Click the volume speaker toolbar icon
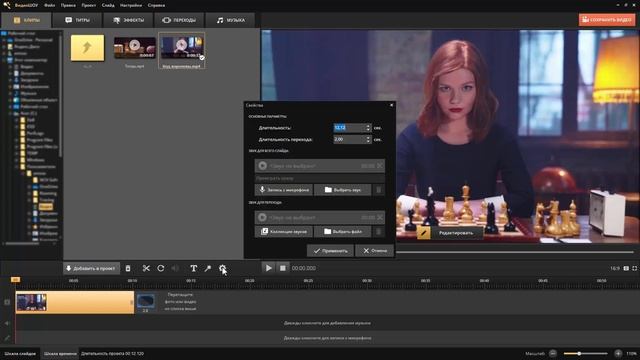 click(175, 268)
